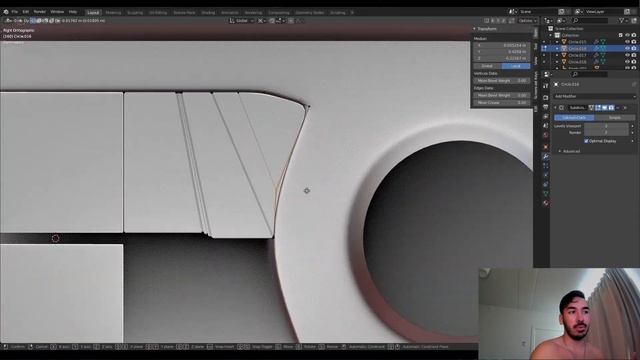Collapse the Collection tree row in outliner
Screen dimensions: 640x360
(x=551, y=35)
